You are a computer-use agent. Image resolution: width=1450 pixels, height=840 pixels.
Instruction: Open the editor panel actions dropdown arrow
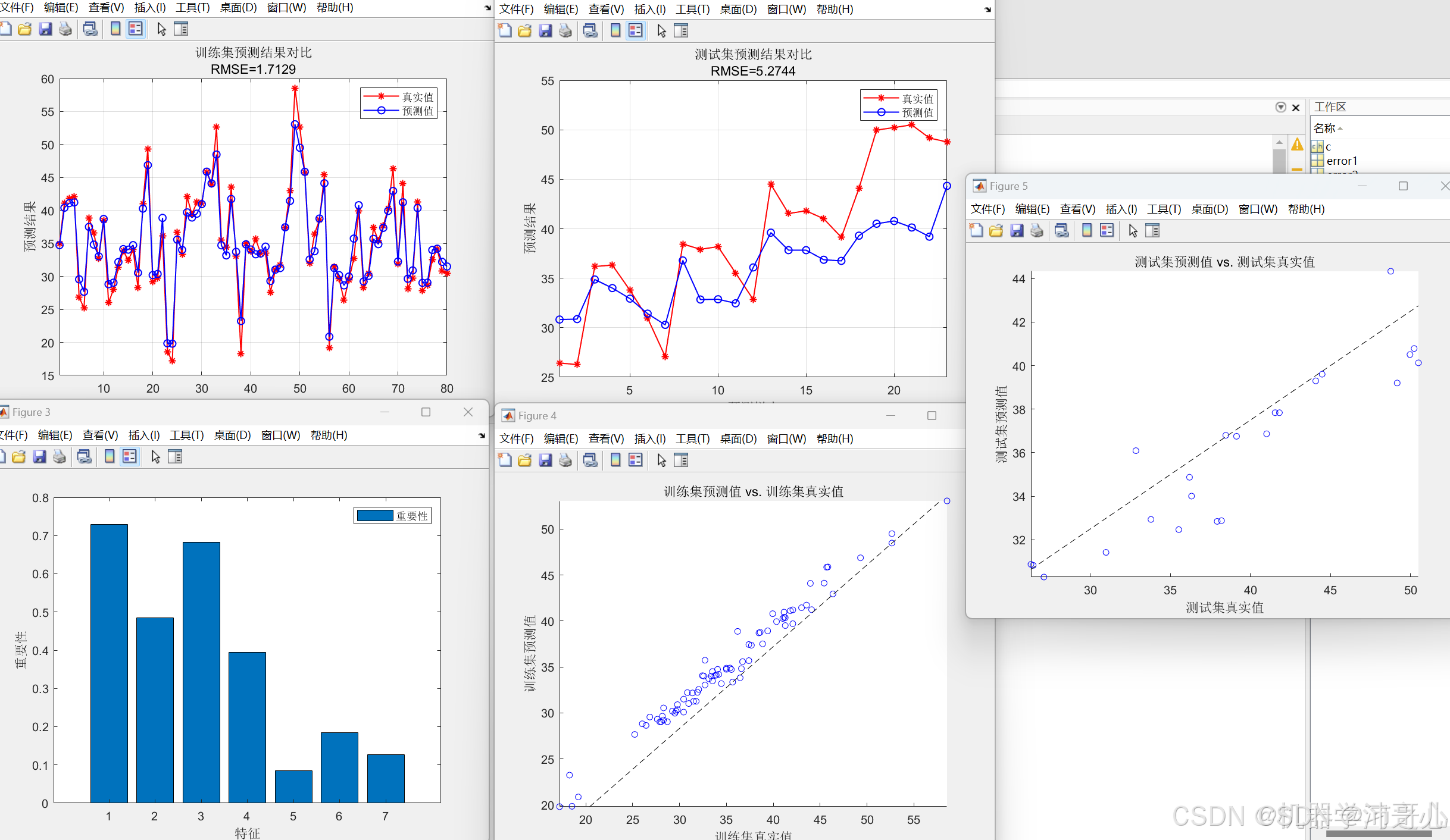pyautogui.click(x=1280, y=107)
